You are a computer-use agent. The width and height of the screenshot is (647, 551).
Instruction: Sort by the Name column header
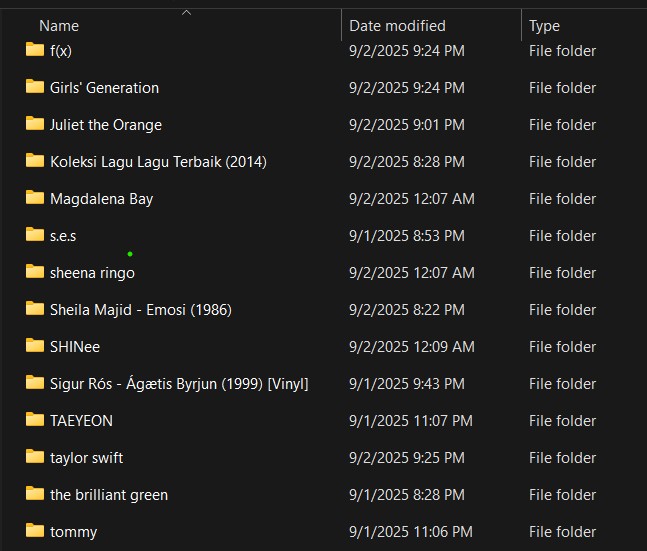point(59,26)
